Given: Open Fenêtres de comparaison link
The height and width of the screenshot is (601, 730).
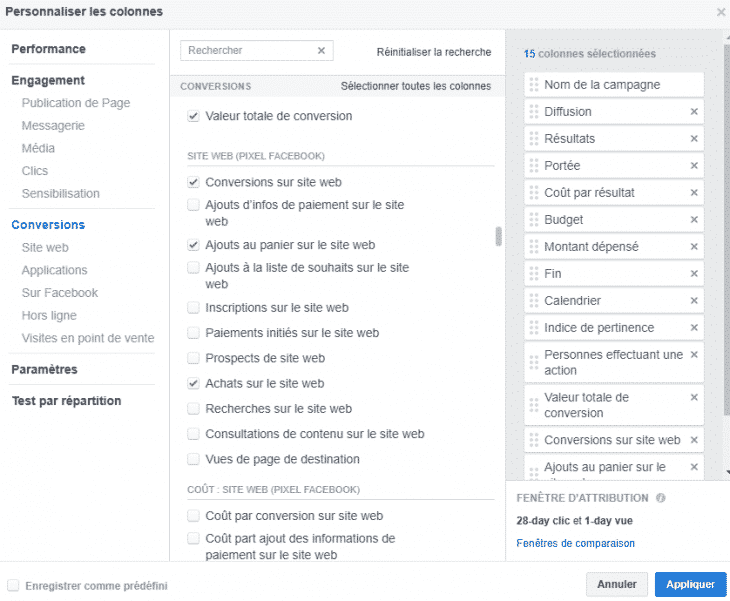Looking at the screenshot, I should [x=575, y=543].
